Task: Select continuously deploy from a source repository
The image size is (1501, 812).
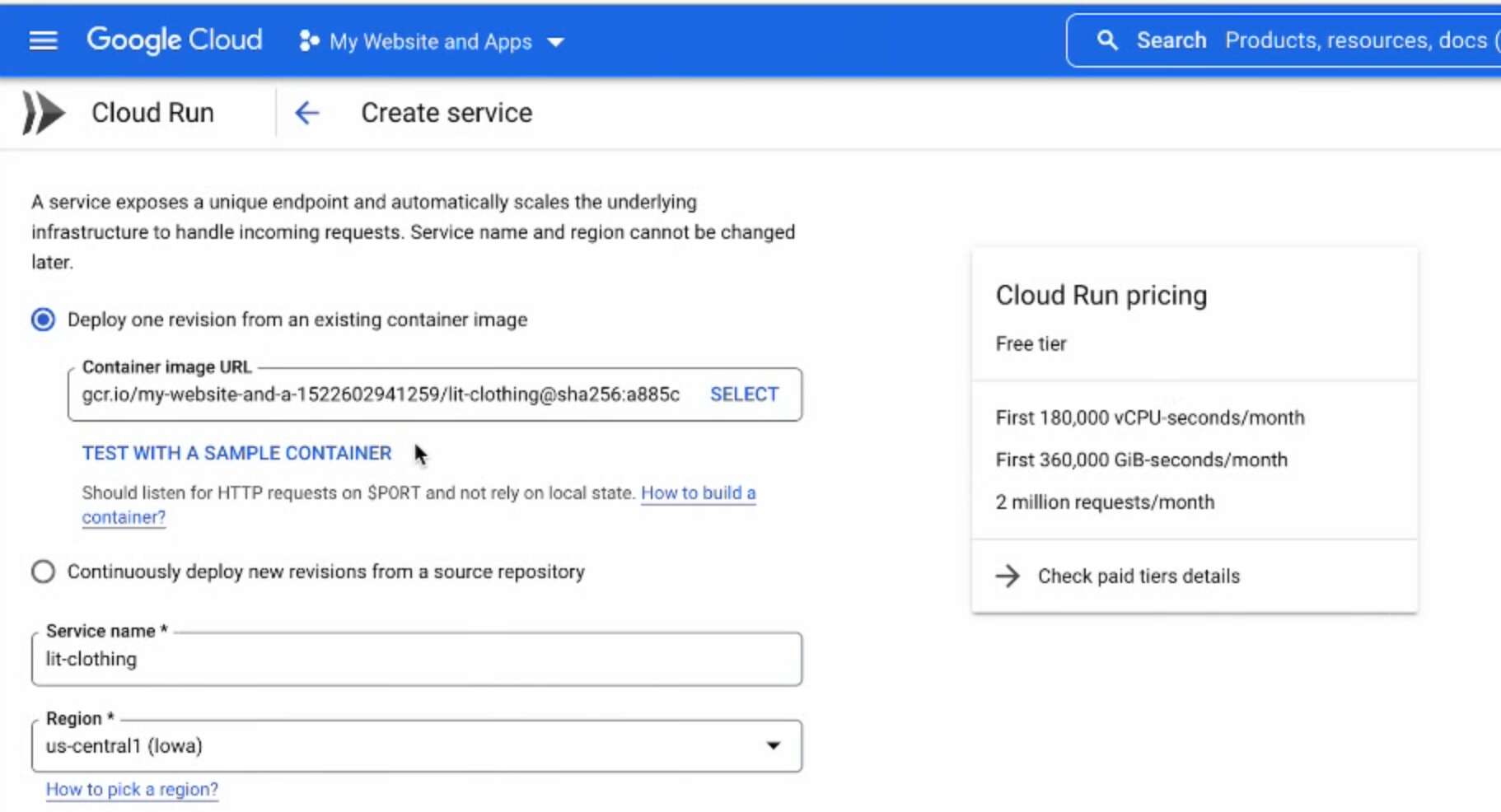Action: pyautogui.click(x=43, y=571)
